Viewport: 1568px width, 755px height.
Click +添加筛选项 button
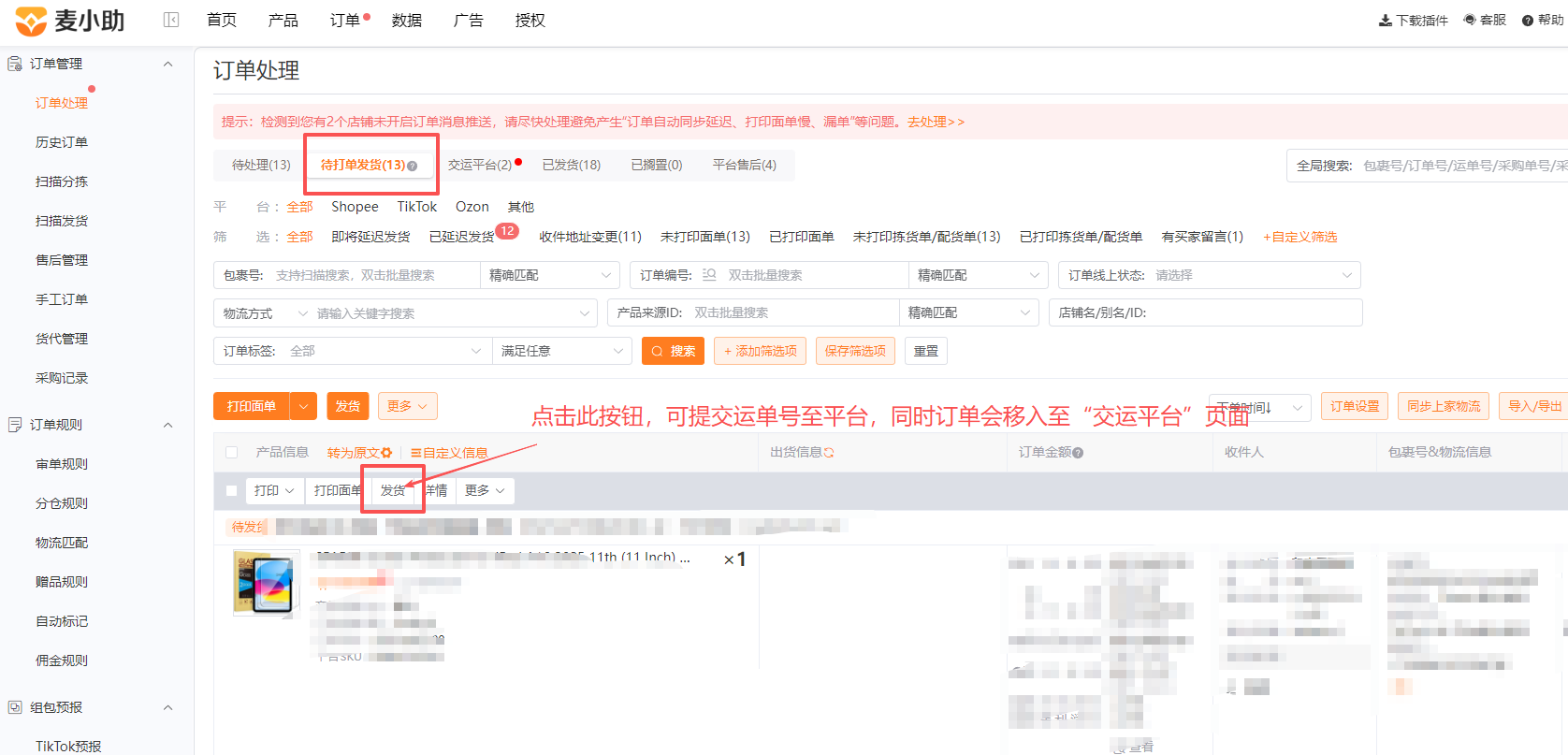point(761,351)
